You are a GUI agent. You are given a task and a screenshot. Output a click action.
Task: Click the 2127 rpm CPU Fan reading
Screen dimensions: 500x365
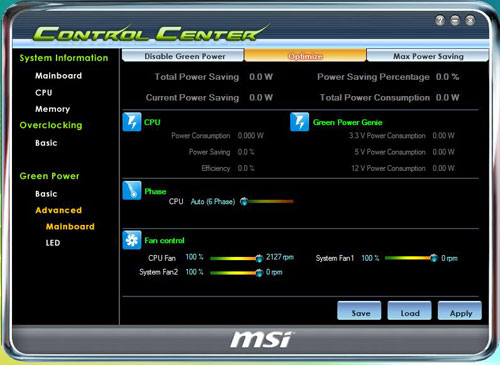280,257
